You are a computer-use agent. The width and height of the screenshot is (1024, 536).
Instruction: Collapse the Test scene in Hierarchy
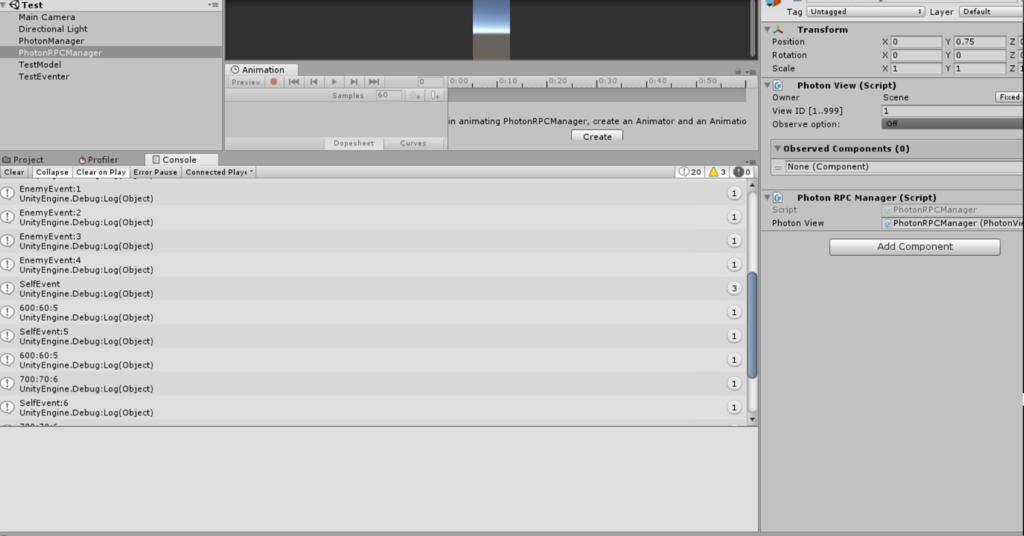click(5, 5)
